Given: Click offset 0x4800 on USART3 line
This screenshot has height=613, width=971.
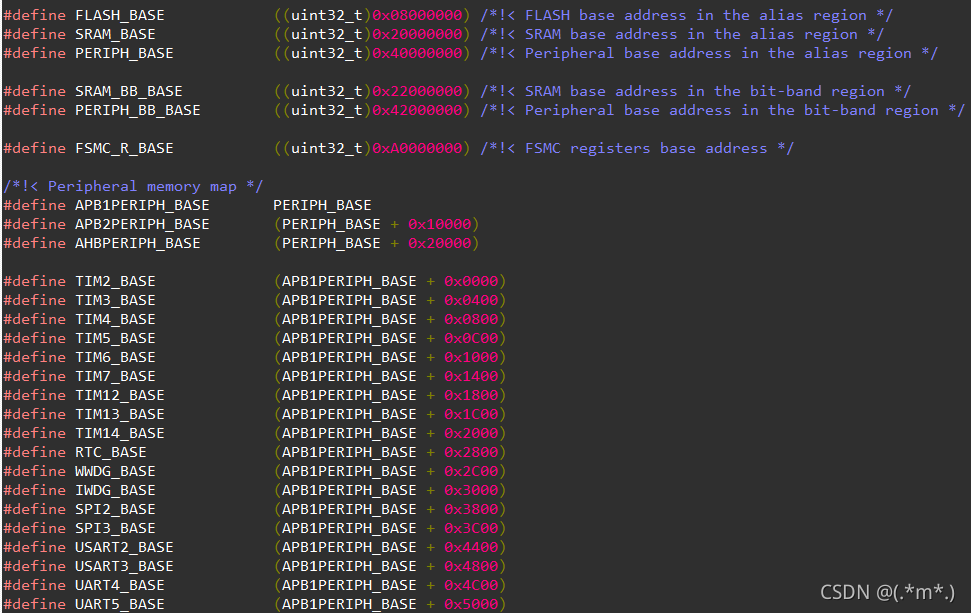Looking at the screenshot, I should point(471,567).
